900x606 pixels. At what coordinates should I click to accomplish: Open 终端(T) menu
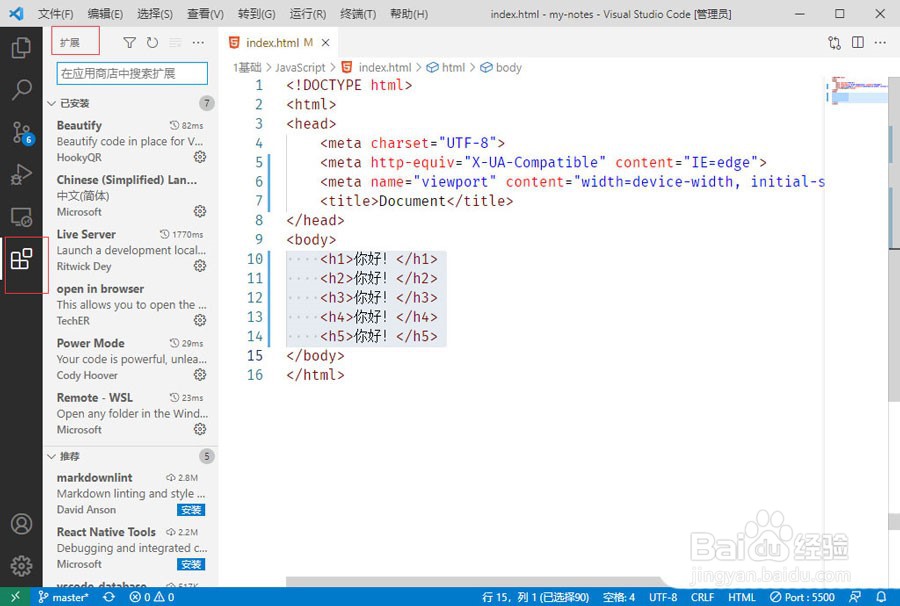[x=358, y=14]
